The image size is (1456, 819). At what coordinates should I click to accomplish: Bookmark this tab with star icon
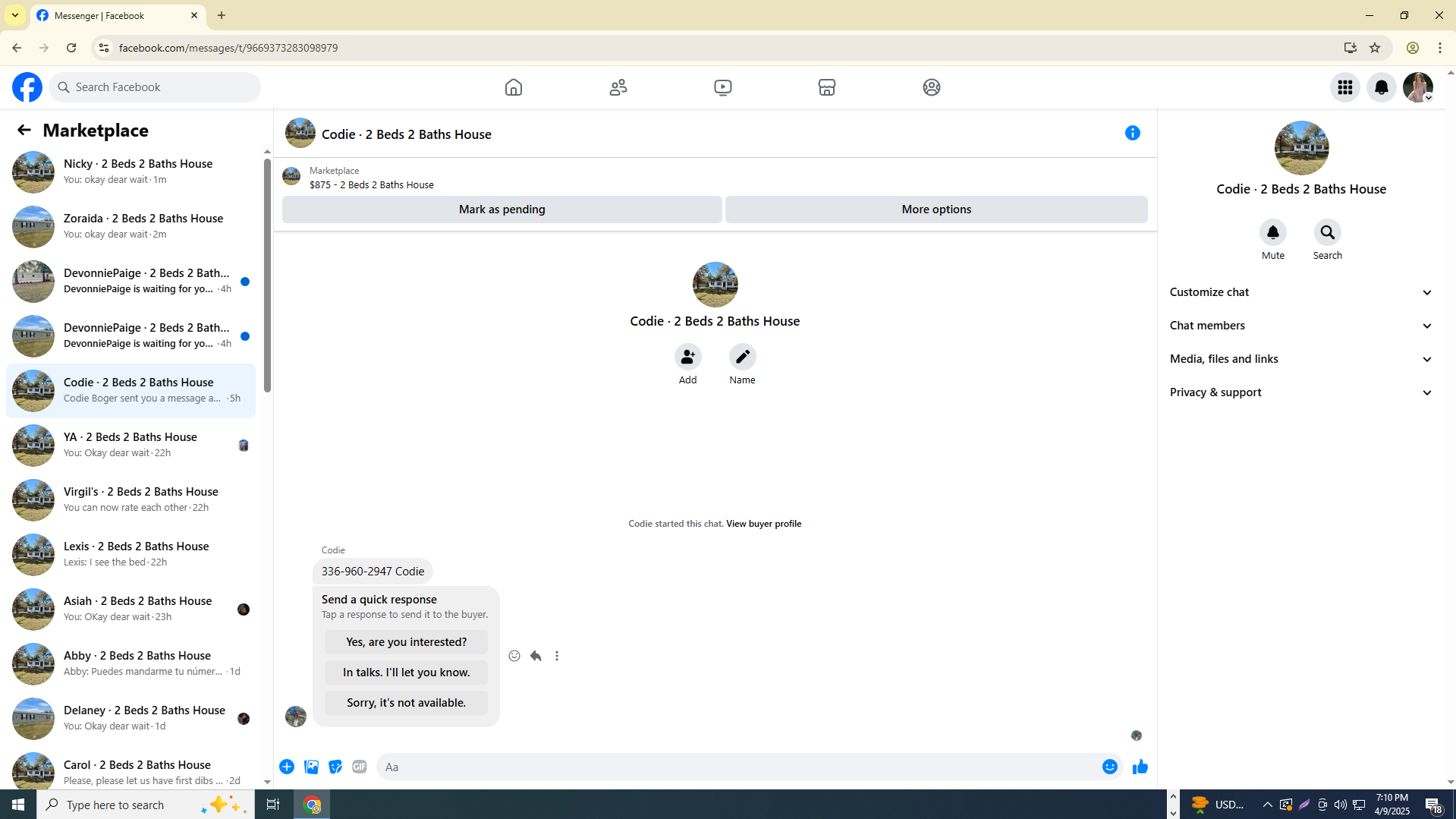[1375, 48]
